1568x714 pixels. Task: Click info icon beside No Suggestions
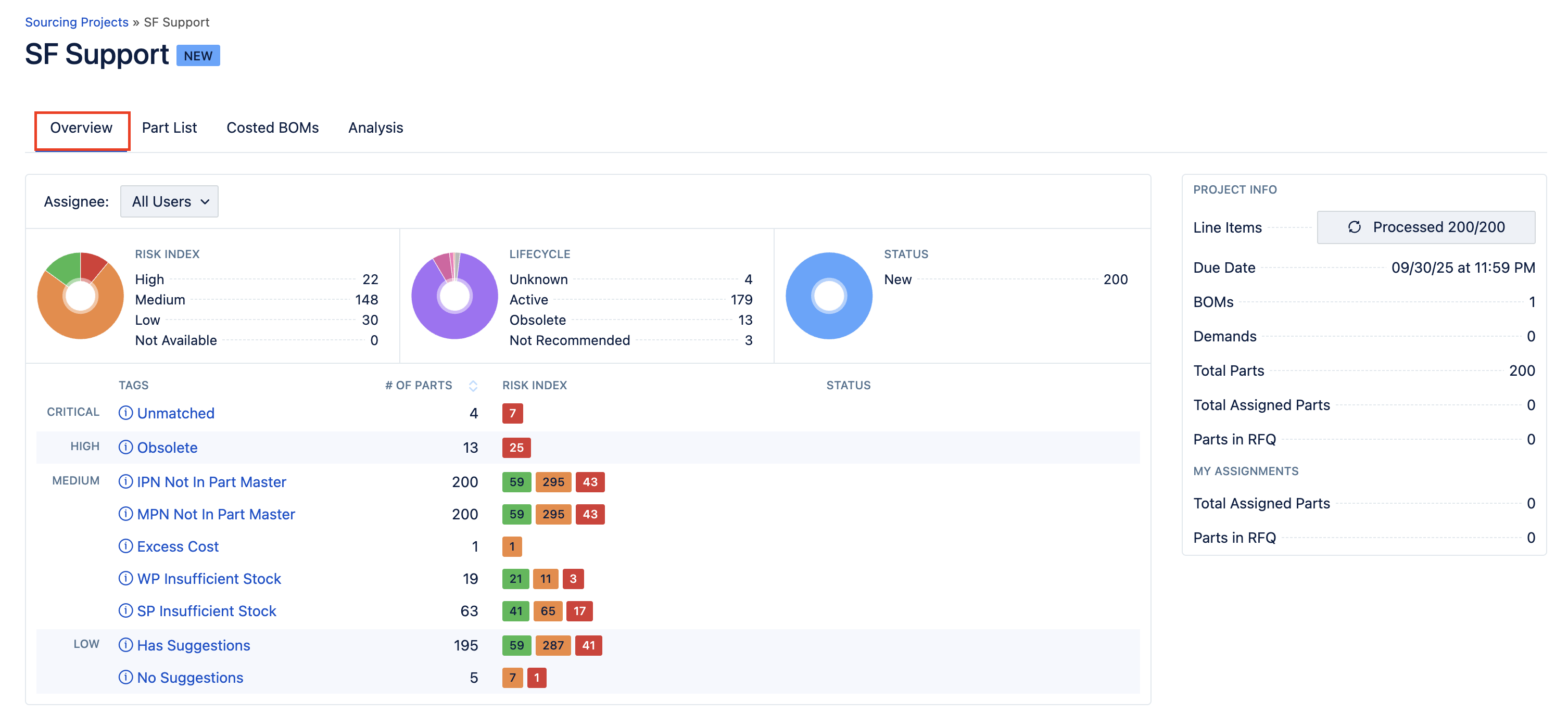[x=125, y=677]
